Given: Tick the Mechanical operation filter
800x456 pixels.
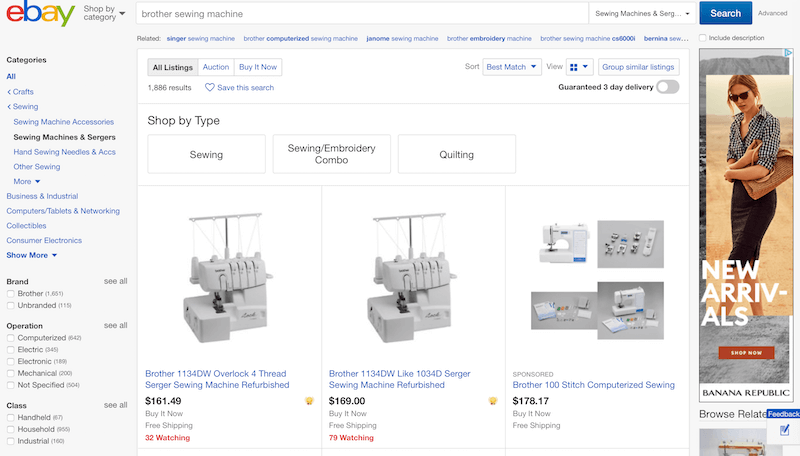Looking at the screenshot, I should (x=11, y=373).
